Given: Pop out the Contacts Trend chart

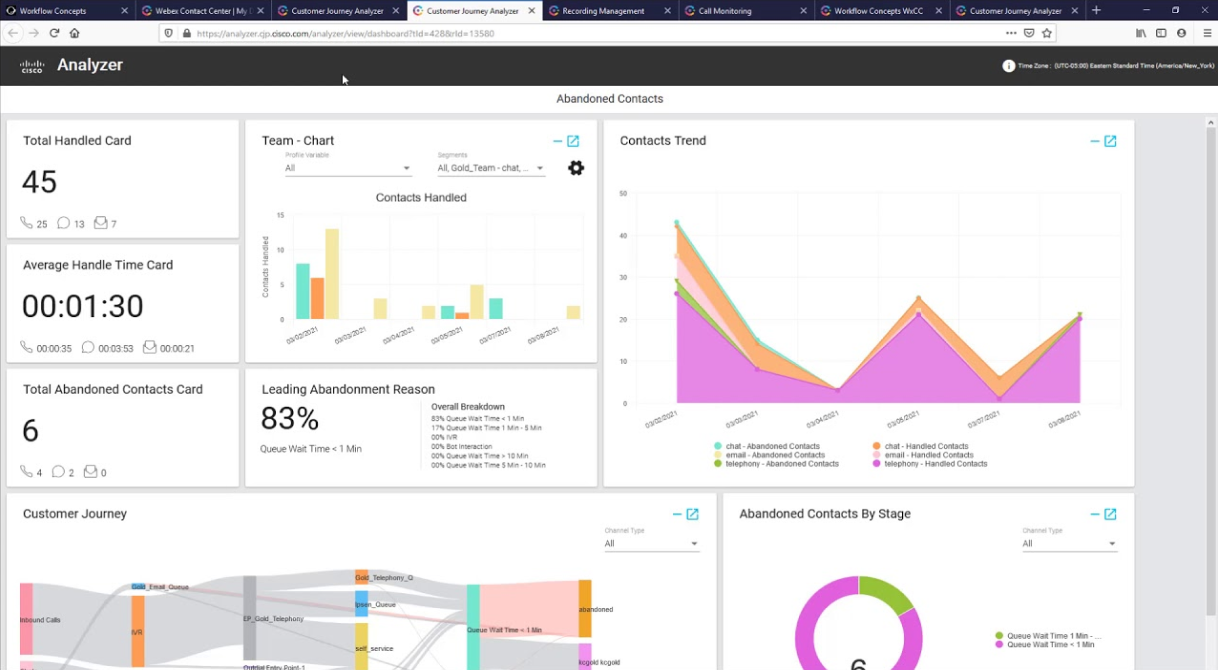Looking at the screenshot, I should tap(1110, 141).
